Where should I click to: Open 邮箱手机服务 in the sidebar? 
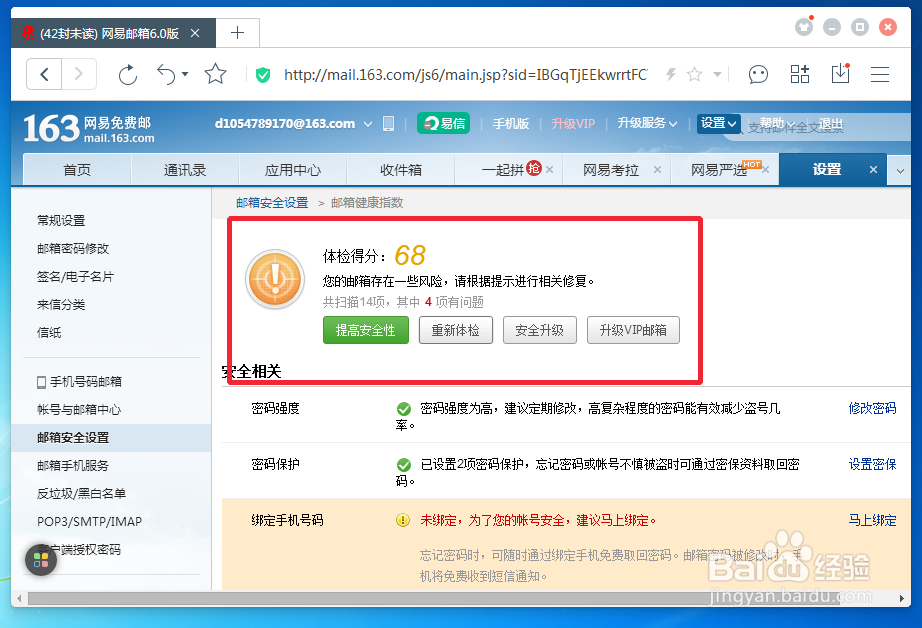coord(73,466)
